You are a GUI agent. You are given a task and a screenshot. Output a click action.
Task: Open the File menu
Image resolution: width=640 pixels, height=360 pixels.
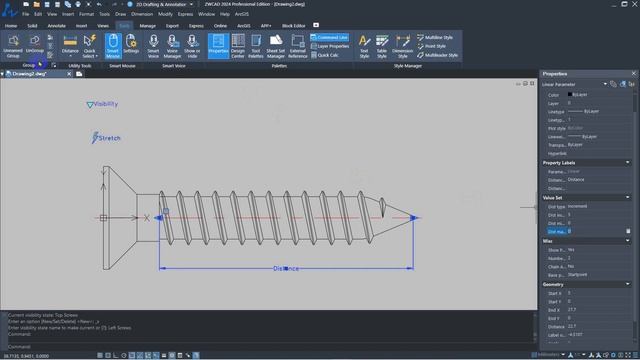25,14
